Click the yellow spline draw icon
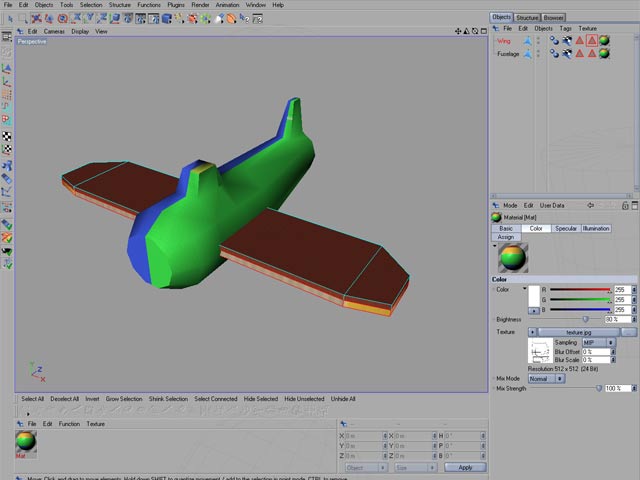Image resolution: width=640 pixels, height=480 pixels. (x=179, y=18)
